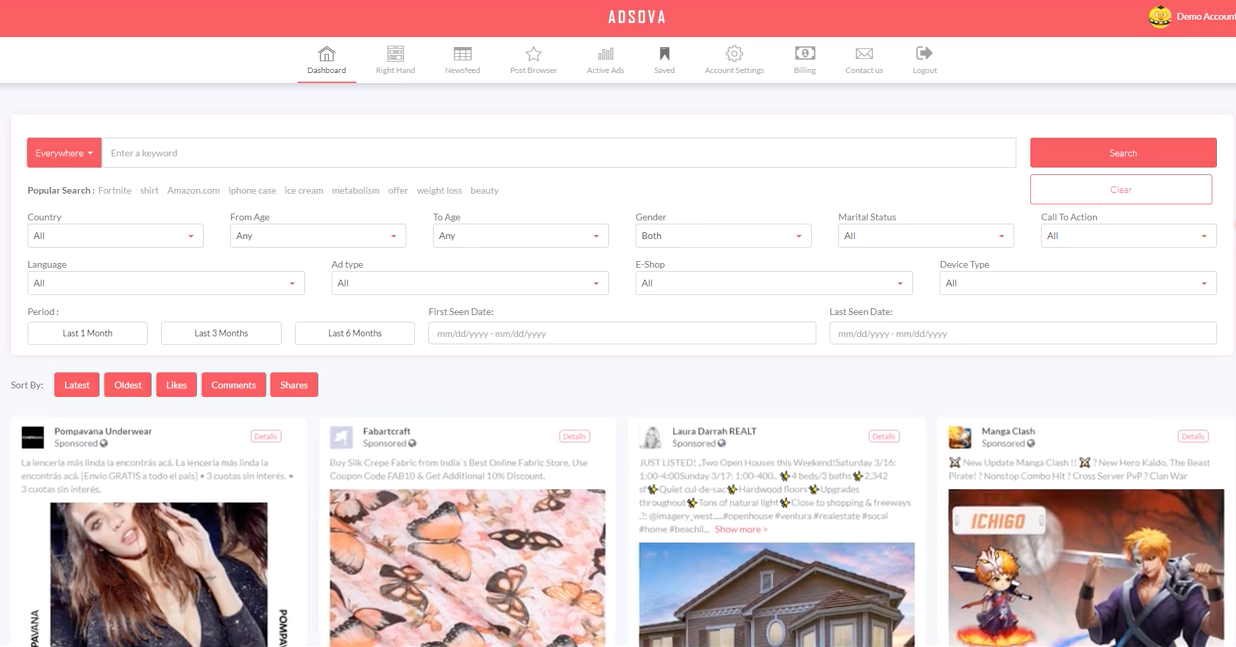Expand the To Age dropdown

point(520,236)
